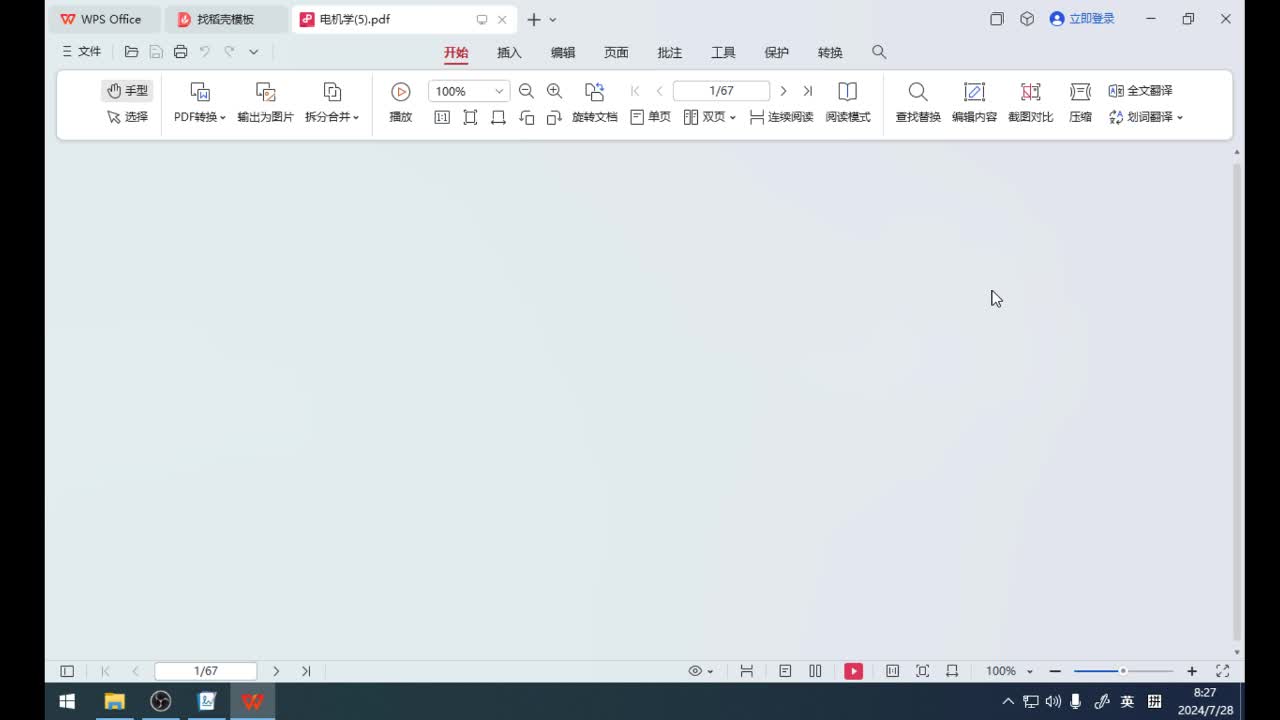This screenshot has height=720, width=1280.
Task: Click the open folder icon in quick toolbar
Action: tap(131, 51)
